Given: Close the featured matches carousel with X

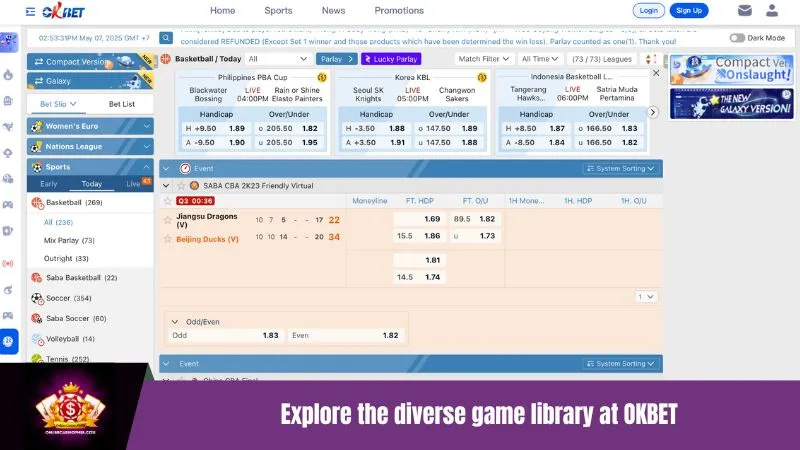Looking at the screenshot, I should (656, 73).
